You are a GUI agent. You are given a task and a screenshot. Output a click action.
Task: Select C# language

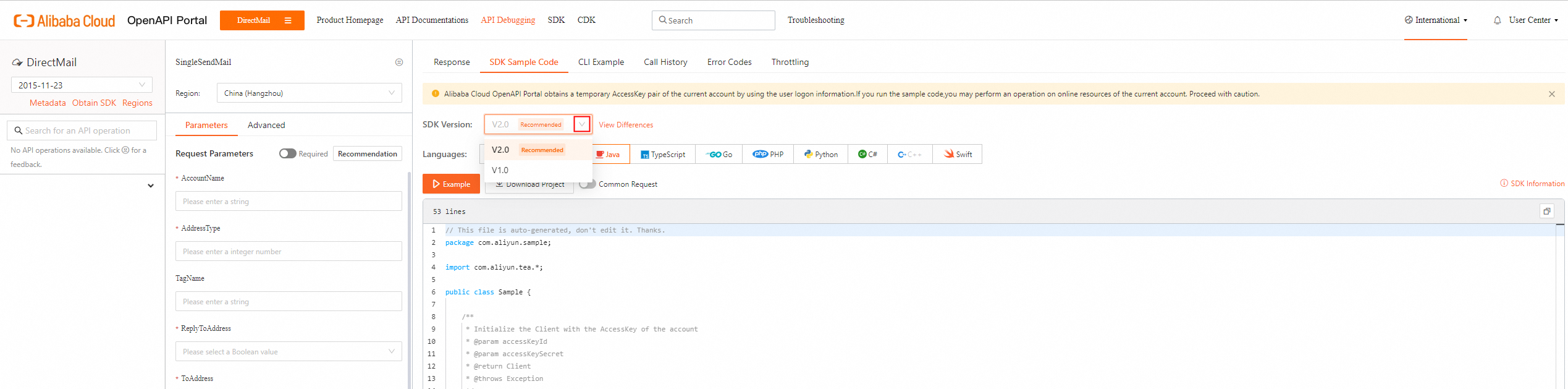click(x=867, y=154)
